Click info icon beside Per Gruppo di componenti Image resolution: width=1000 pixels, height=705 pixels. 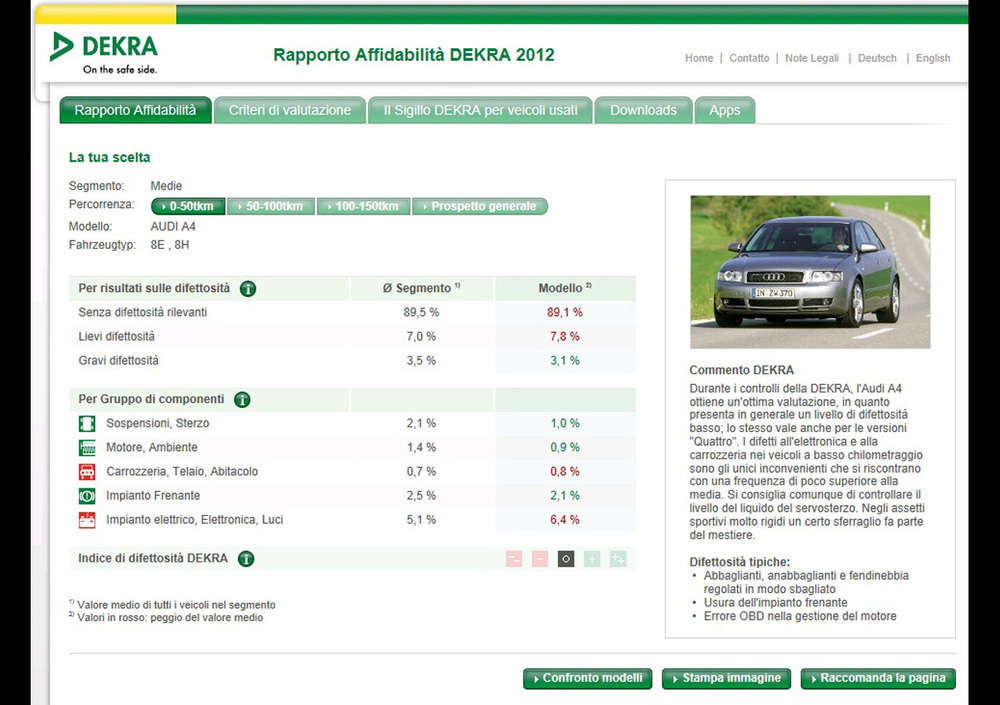click(x=242, y=400)
